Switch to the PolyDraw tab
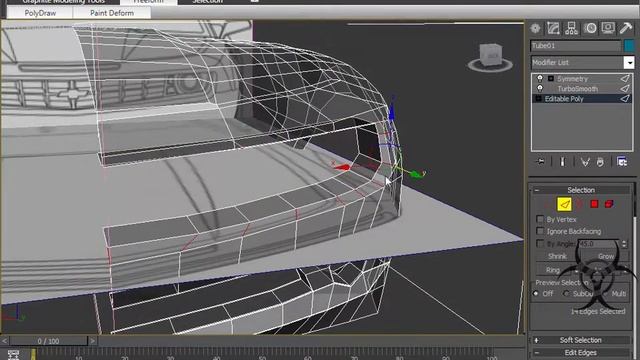640x360 pixels. pyautogui.click(x=40, y=13)
